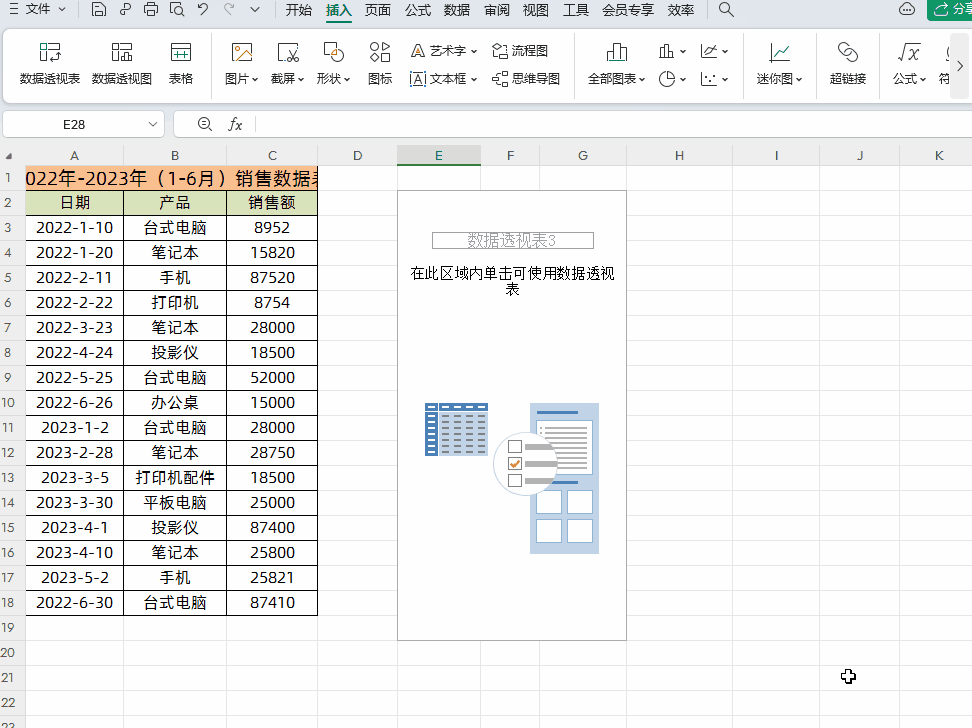Click the 日期 header cell
The height and width of the screenshot is (728, 972).
coord(74,203)
